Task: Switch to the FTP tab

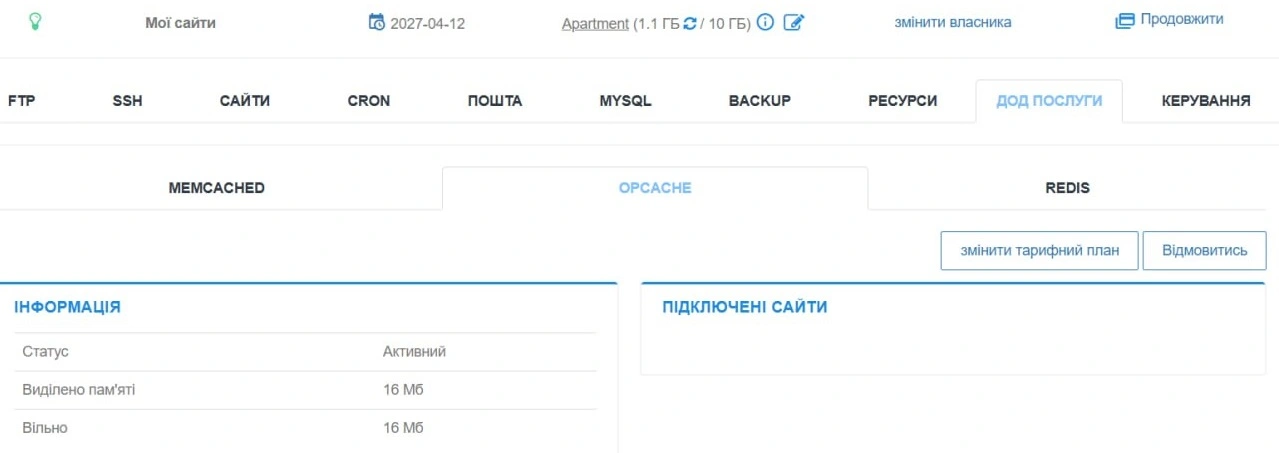Action: click(x=22, y=101)
